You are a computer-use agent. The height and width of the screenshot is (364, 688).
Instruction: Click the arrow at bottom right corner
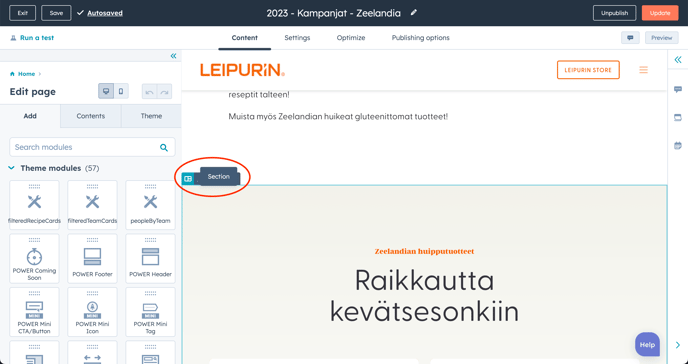point(678,345)
